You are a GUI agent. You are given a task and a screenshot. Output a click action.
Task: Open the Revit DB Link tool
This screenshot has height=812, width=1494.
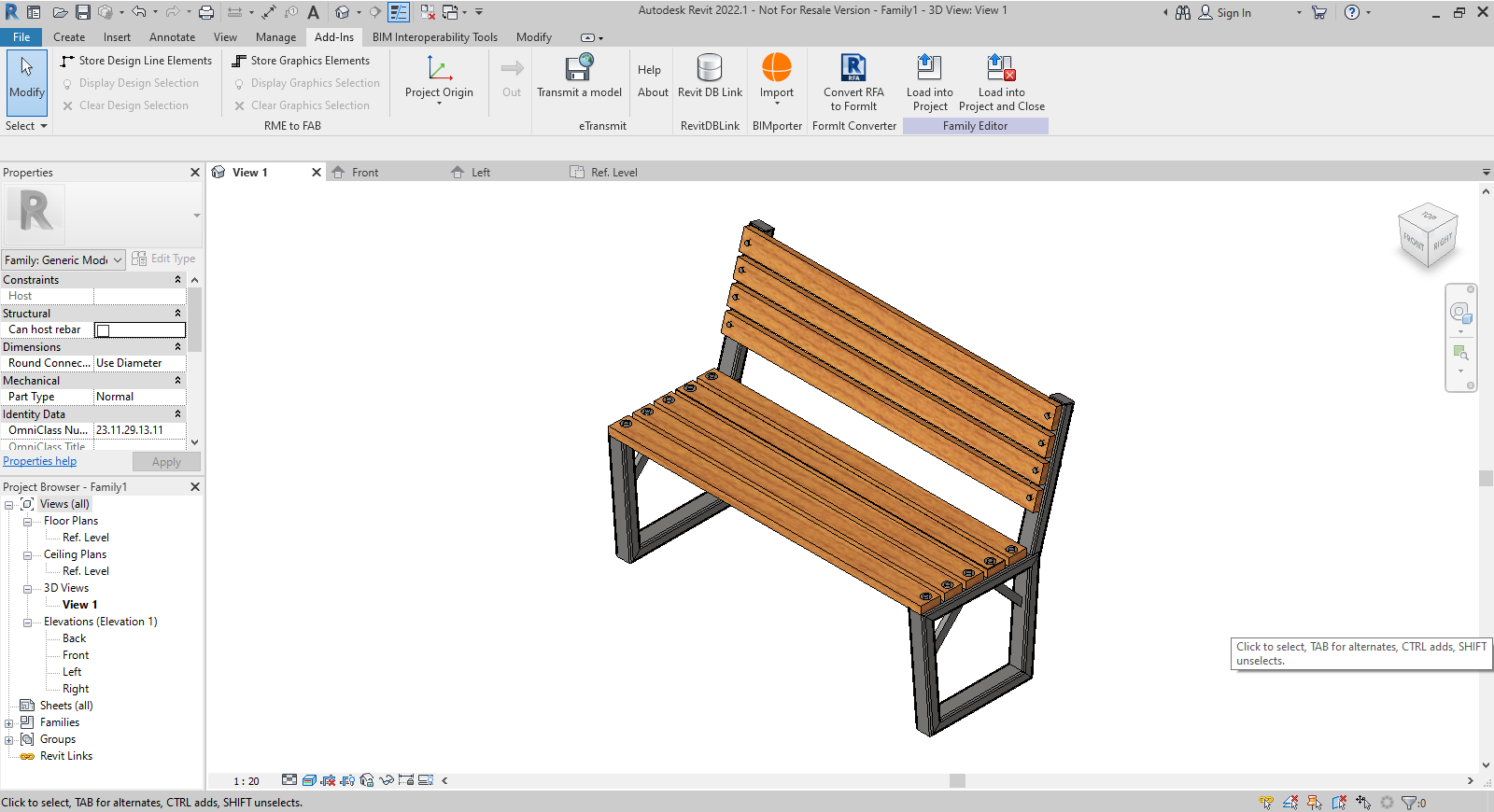coord(710,77)
